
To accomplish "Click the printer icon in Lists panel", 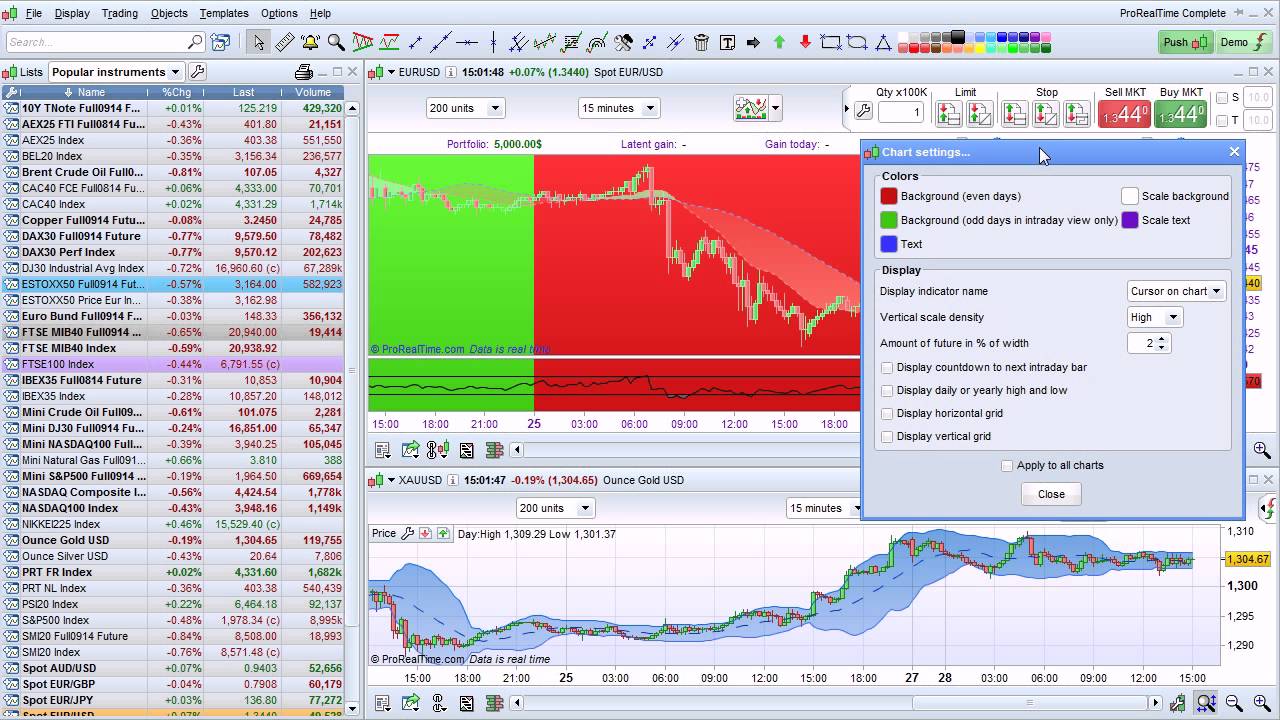I will (304, 72).
